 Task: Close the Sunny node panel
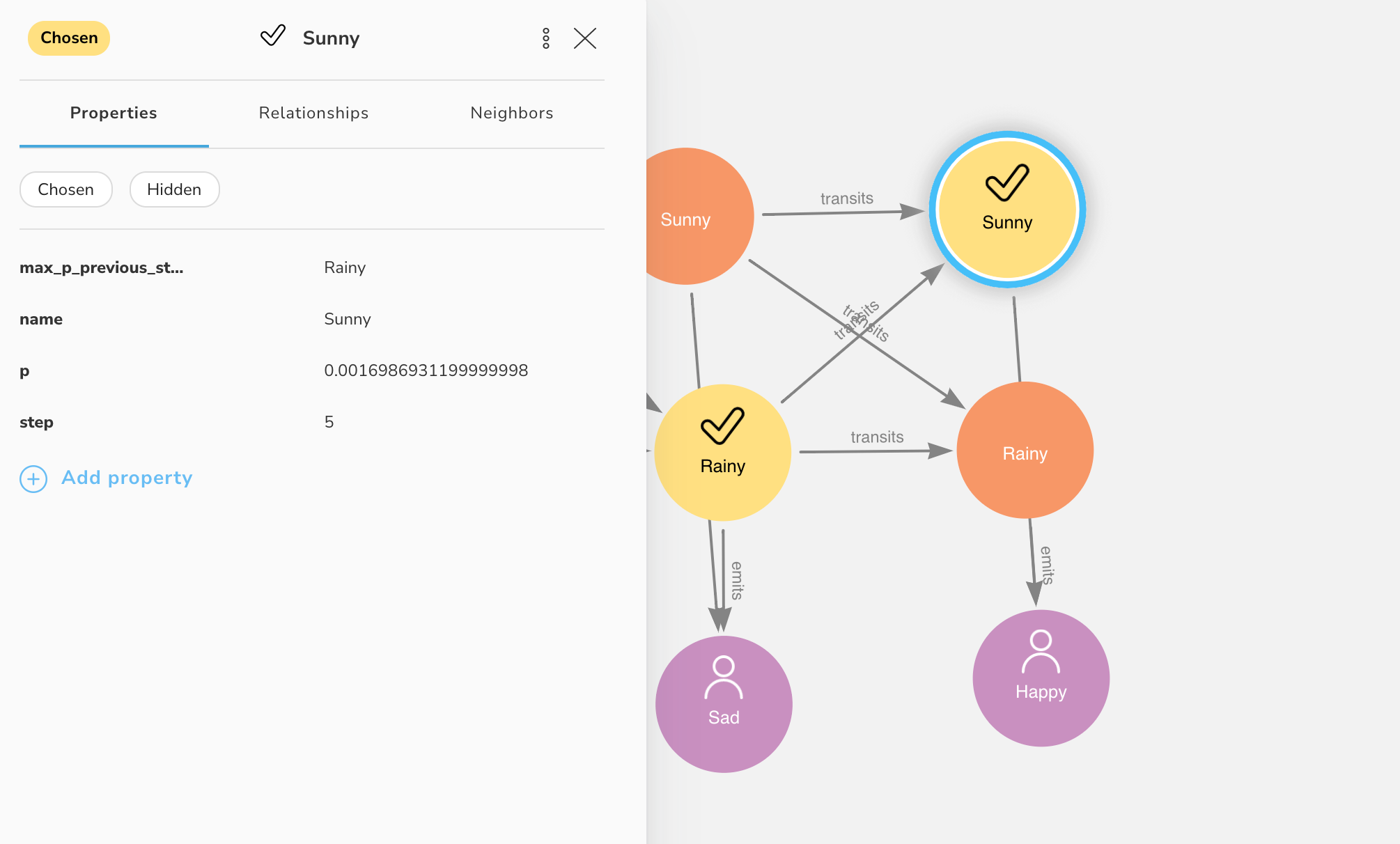coord(585,38)
